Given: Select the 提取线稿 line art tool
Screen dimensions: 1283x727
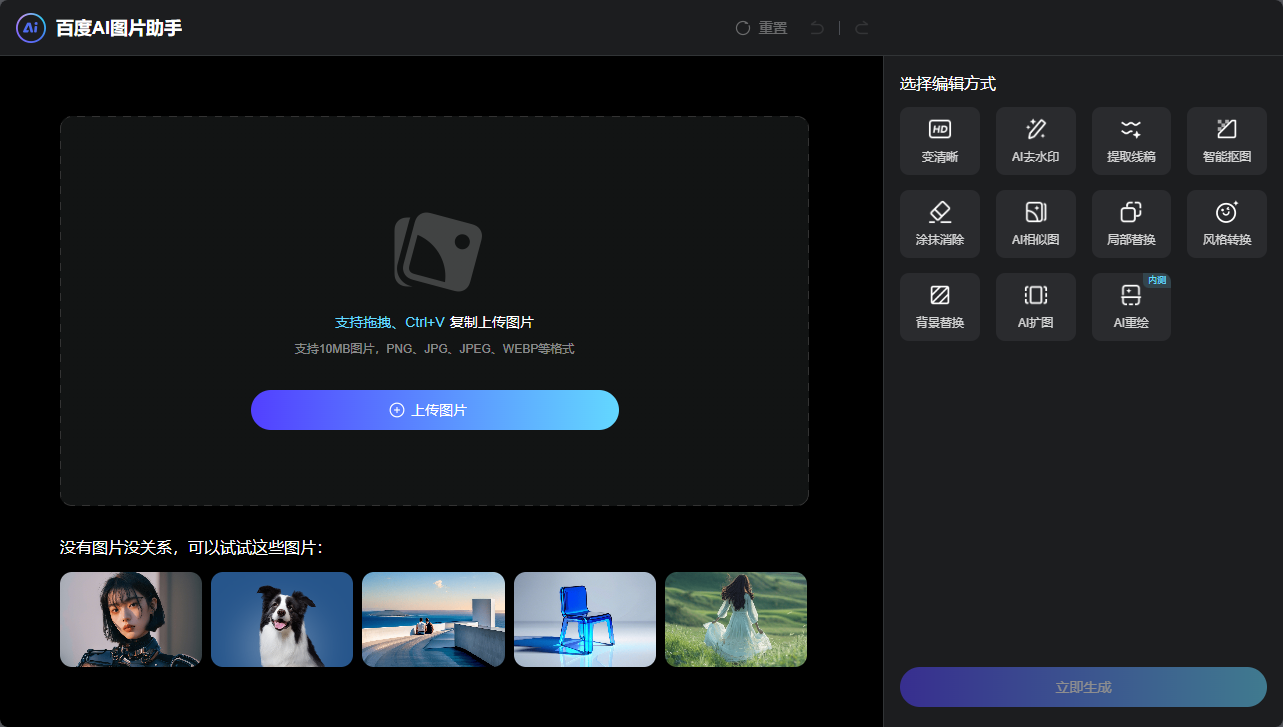Looking at the screenshot, I should [x=1131, y=141].
